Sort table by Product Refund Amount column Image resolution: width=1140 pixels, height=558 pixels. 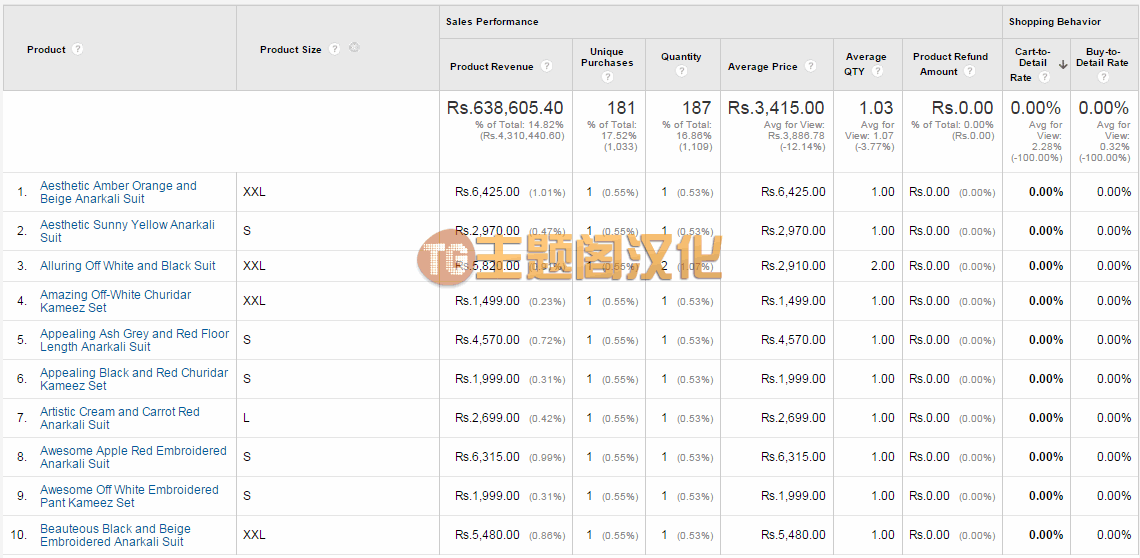950,64
